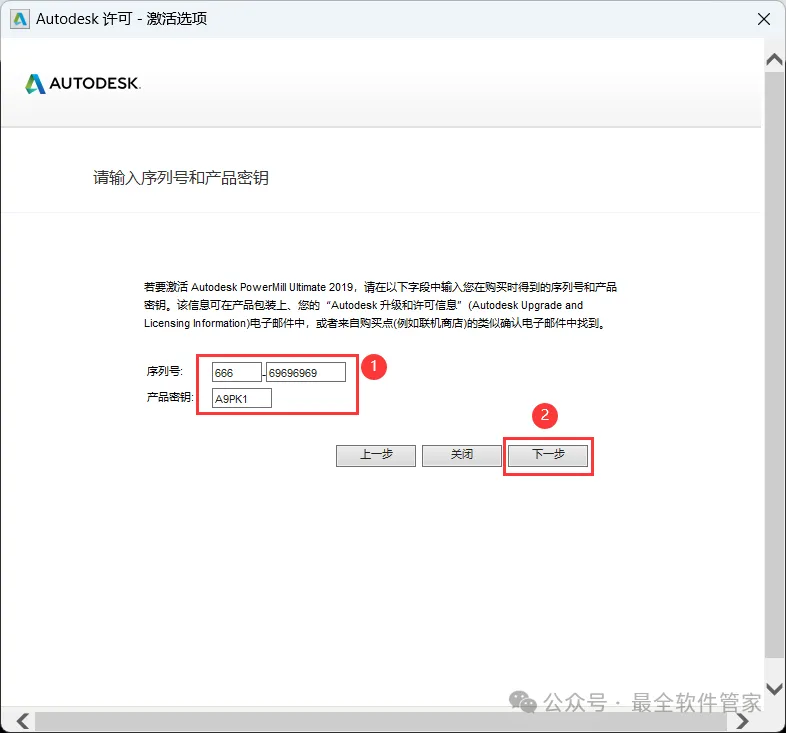Close the Autodesk licensing window
The width and height of the screenshot is (786, 733).
pyautogui.click(x=764, y=19)
